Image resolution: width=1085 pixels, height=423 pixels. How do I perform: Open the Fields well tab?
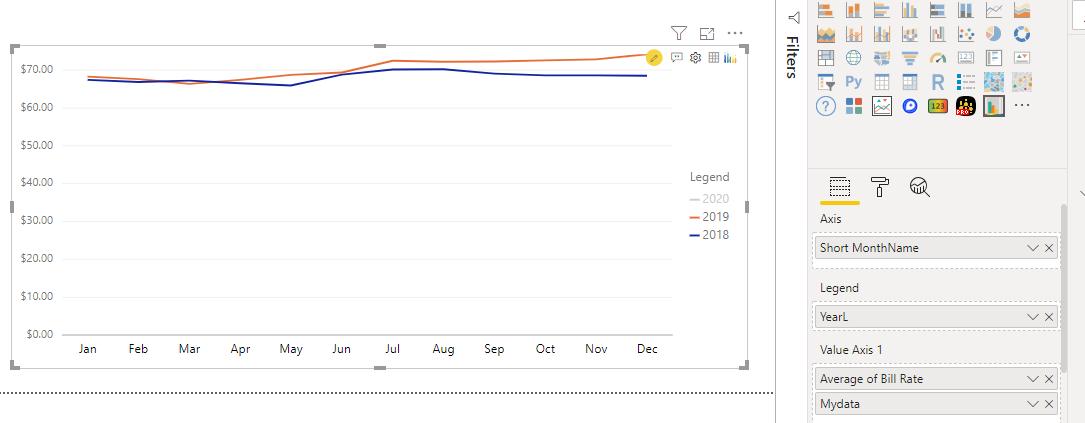839,188
